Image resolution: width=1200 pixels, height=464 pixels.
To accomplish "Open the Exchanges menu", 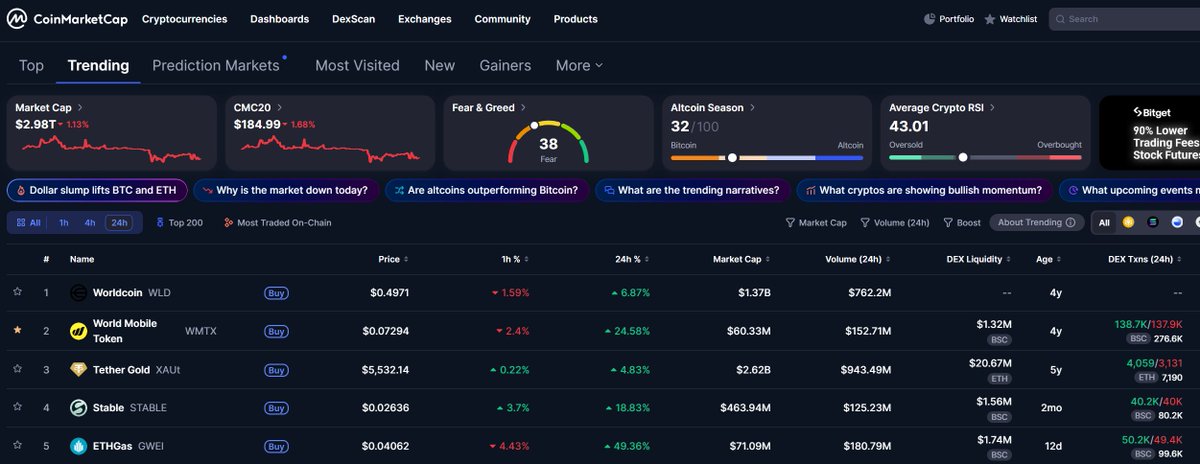I will coord(424,19).
